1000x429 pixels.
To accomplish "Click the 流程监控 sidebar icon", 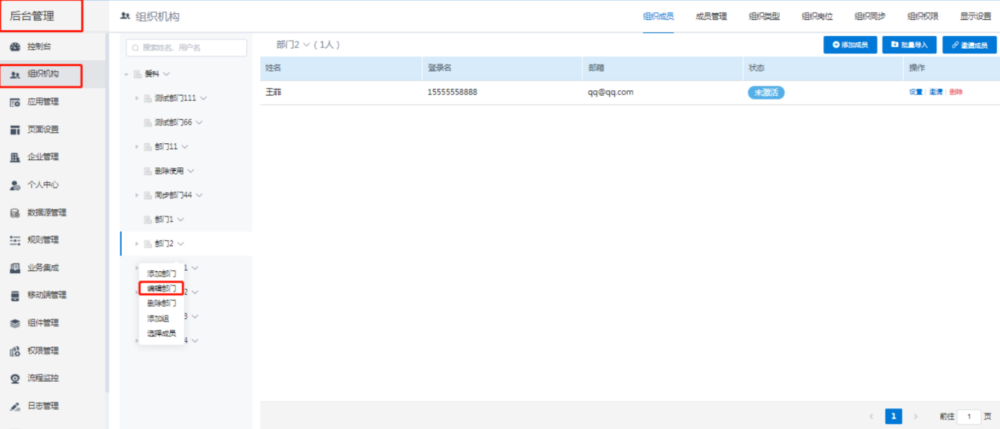I will tap(15, 379).
